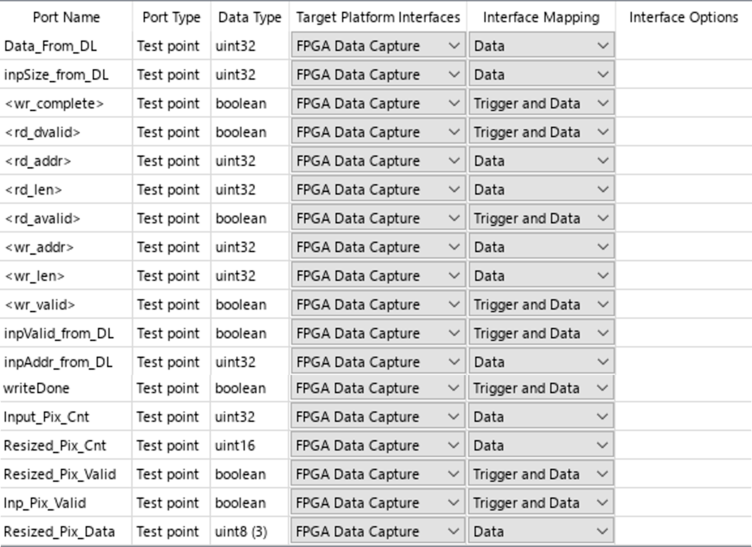
Task: Open Interface Mapping dropdown for <wr_valid>
Action: [540, 304]
